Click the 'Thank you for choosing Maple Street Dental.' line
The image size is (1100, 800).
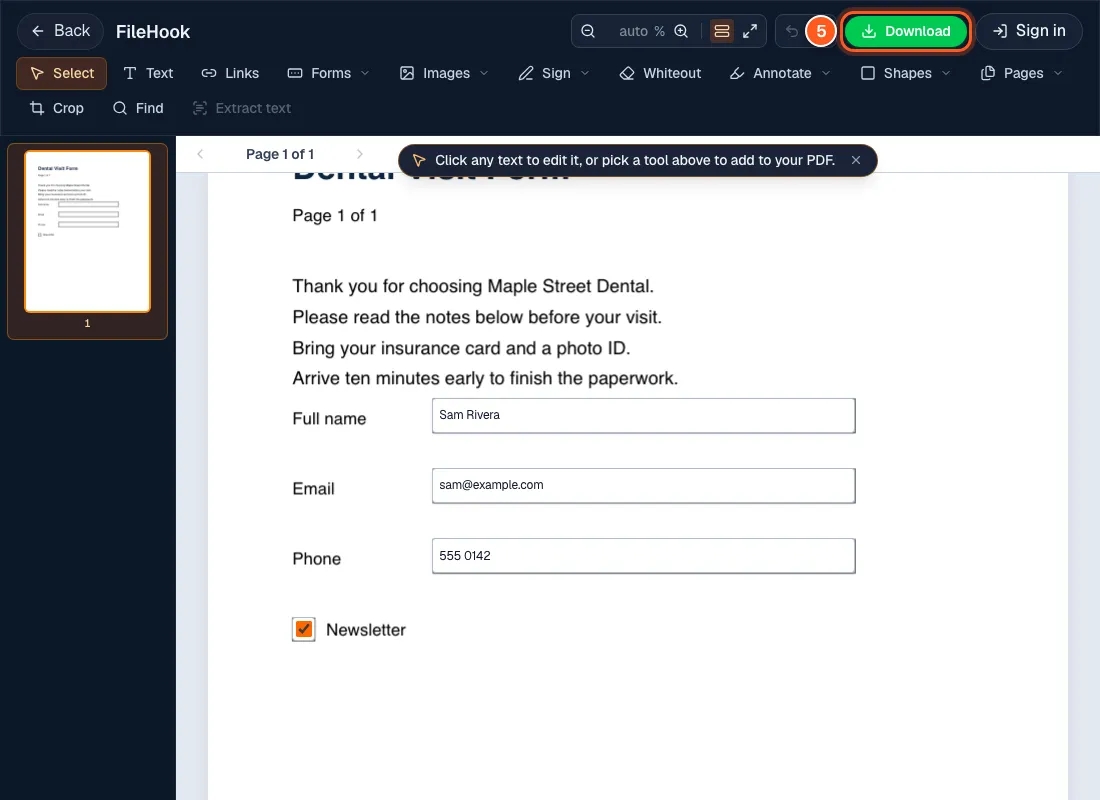(x=473, y=286)
